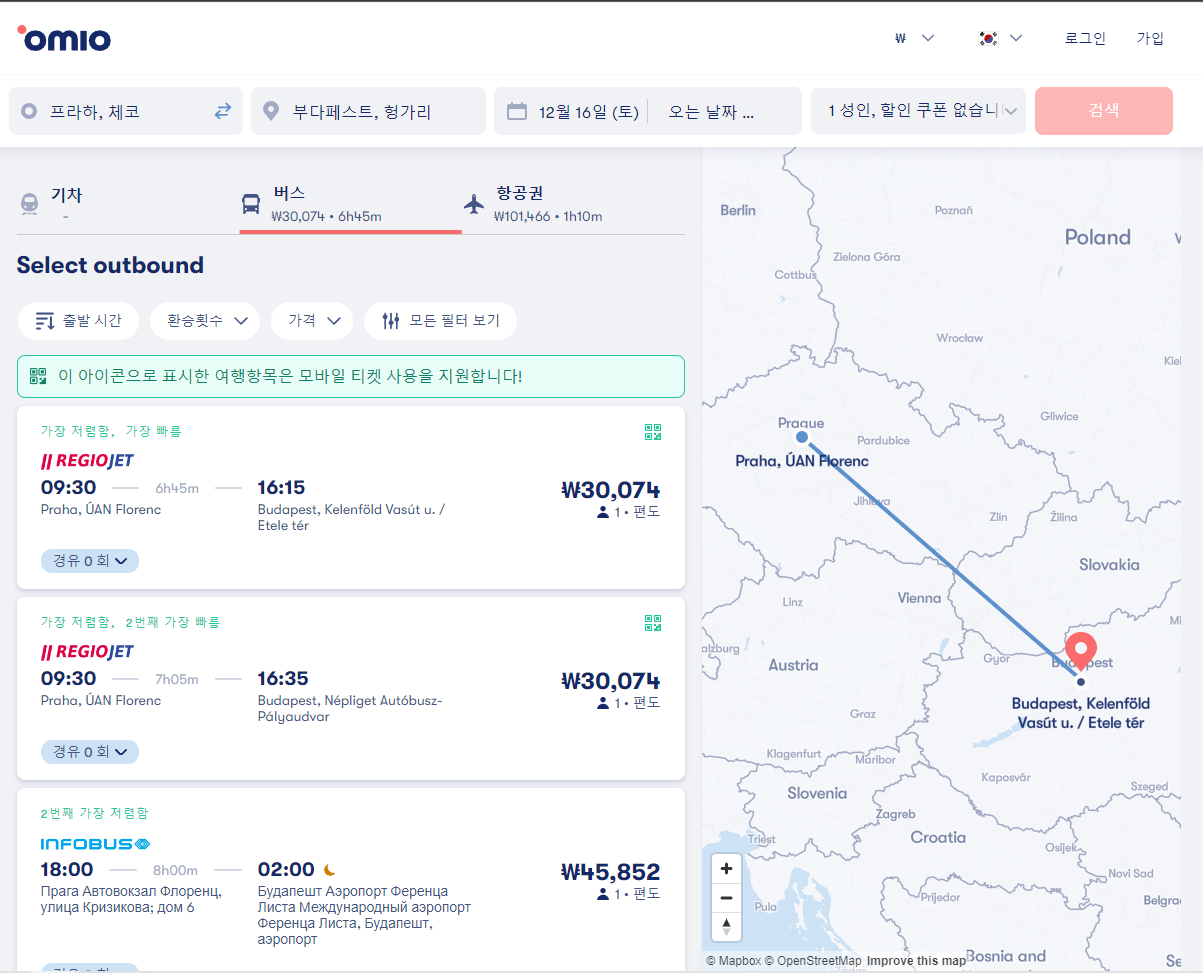The width and height of the screenshot is (1203, 973).
Task: Click the sort icon in 출발 시간 button
Action: coord(44,321)
